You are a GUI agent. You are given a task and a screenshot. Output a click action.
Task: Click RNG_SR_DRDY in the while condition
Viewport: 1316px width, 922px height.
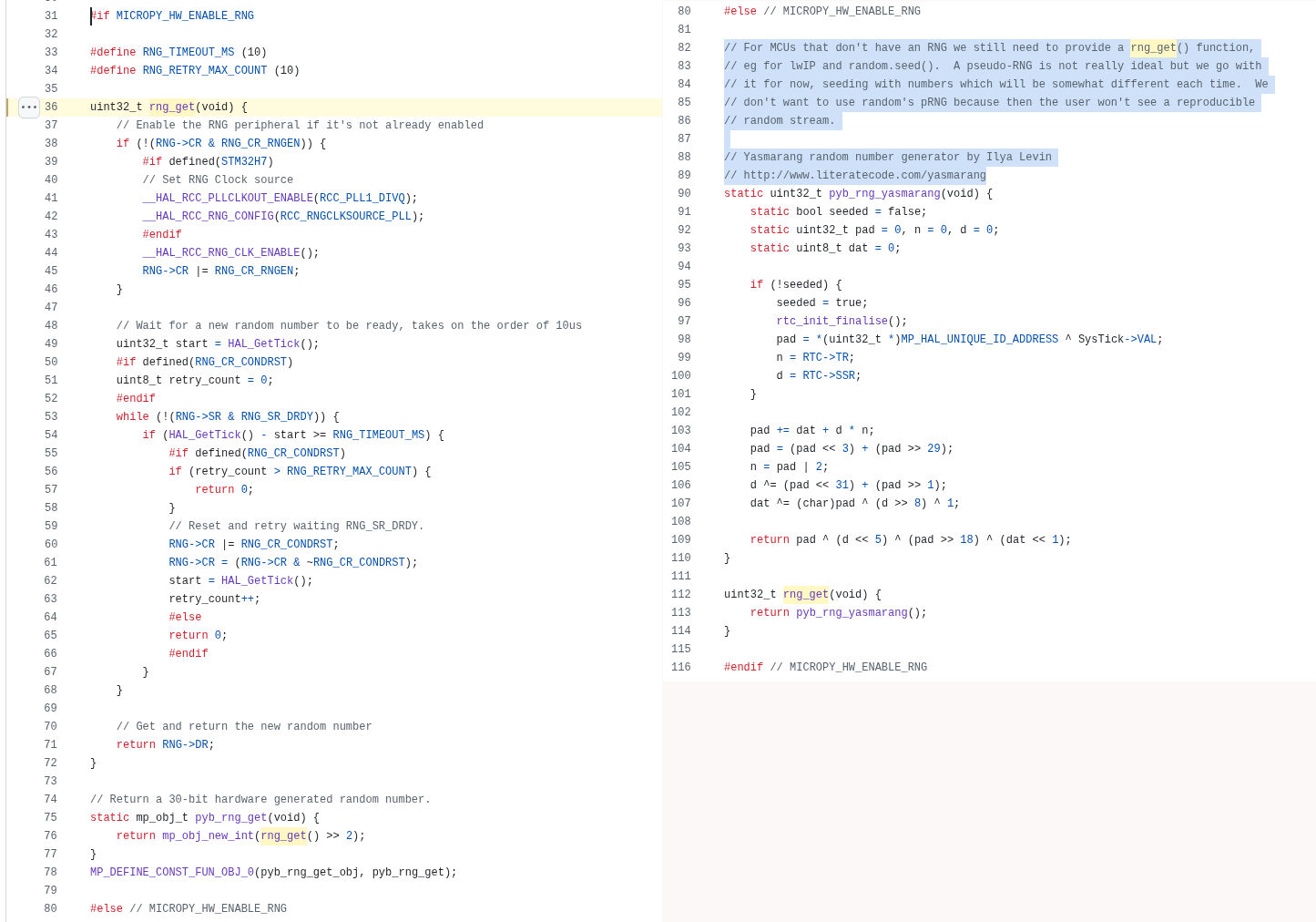coord(277,416)
